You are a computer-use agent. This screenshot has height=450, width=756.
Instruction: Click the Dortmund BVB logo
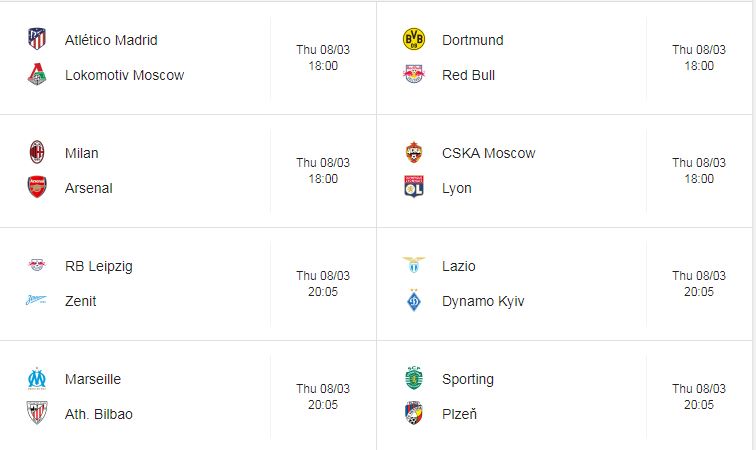[414, 40]
